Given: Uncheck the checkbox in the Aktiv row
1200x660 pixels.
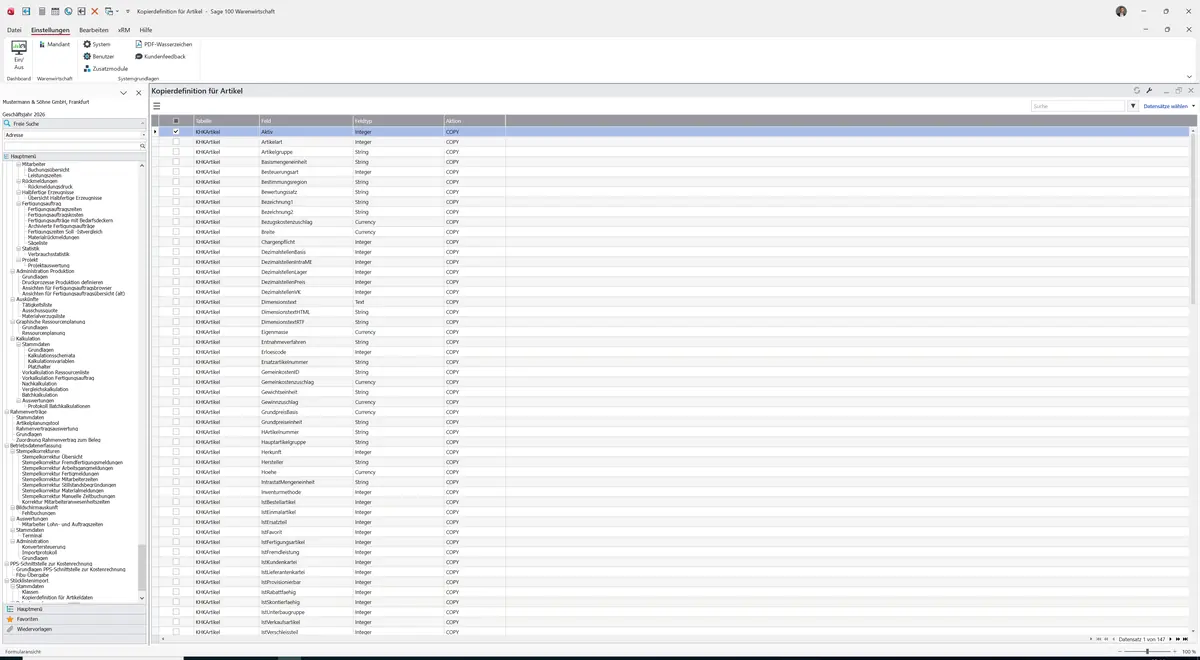Looking at the screenshot, I should tap(176, 132).
